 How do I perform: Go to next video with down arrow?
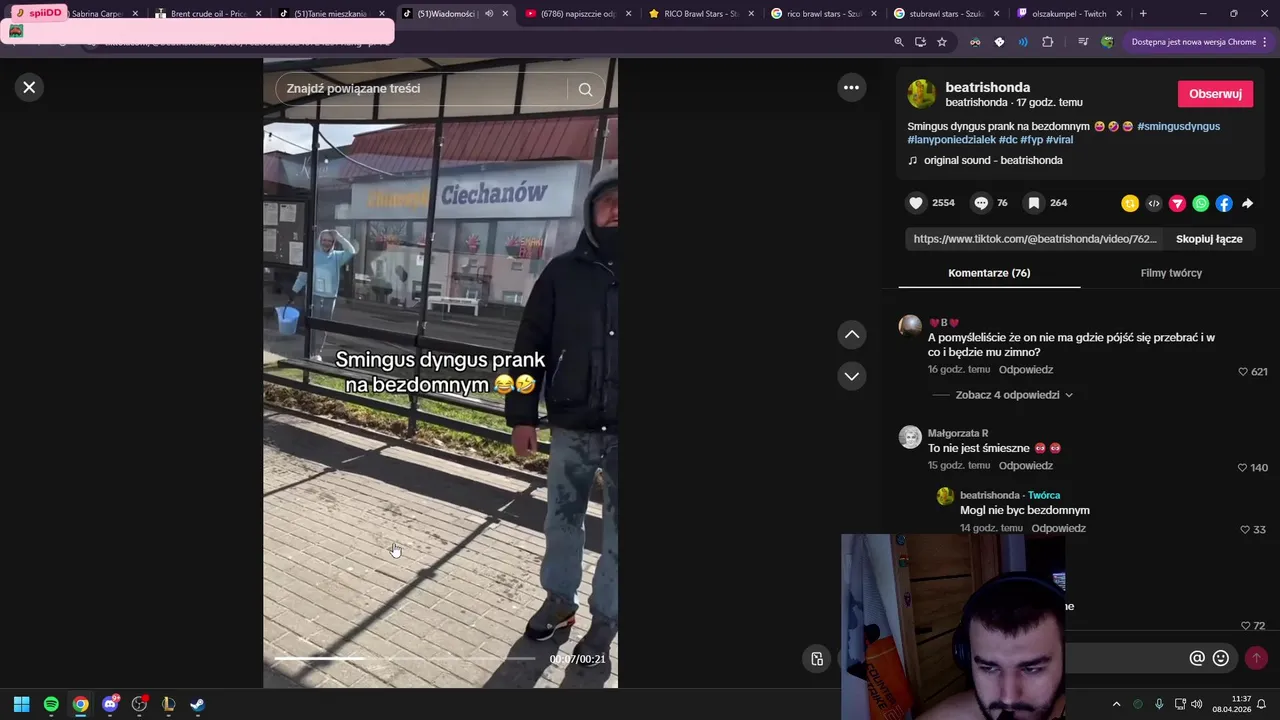pos(851,376)
